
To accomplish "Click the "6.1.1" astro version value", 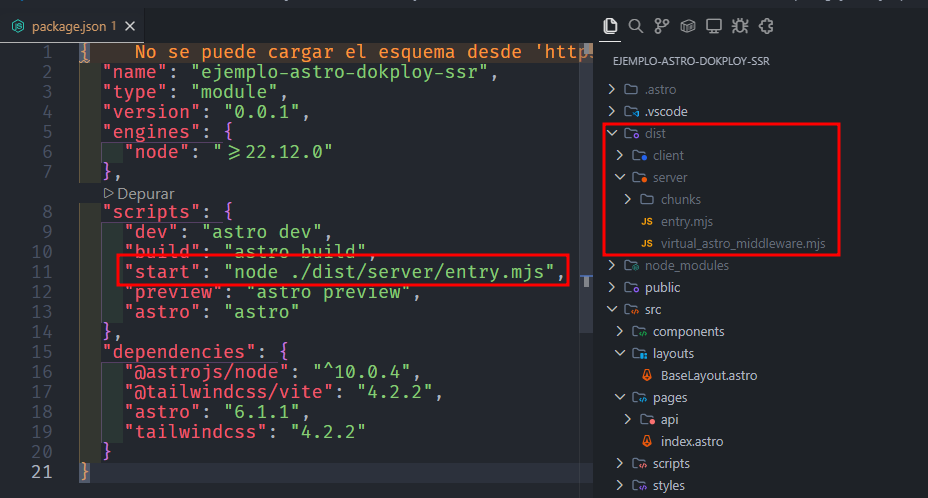I will [x=262, y=412].
